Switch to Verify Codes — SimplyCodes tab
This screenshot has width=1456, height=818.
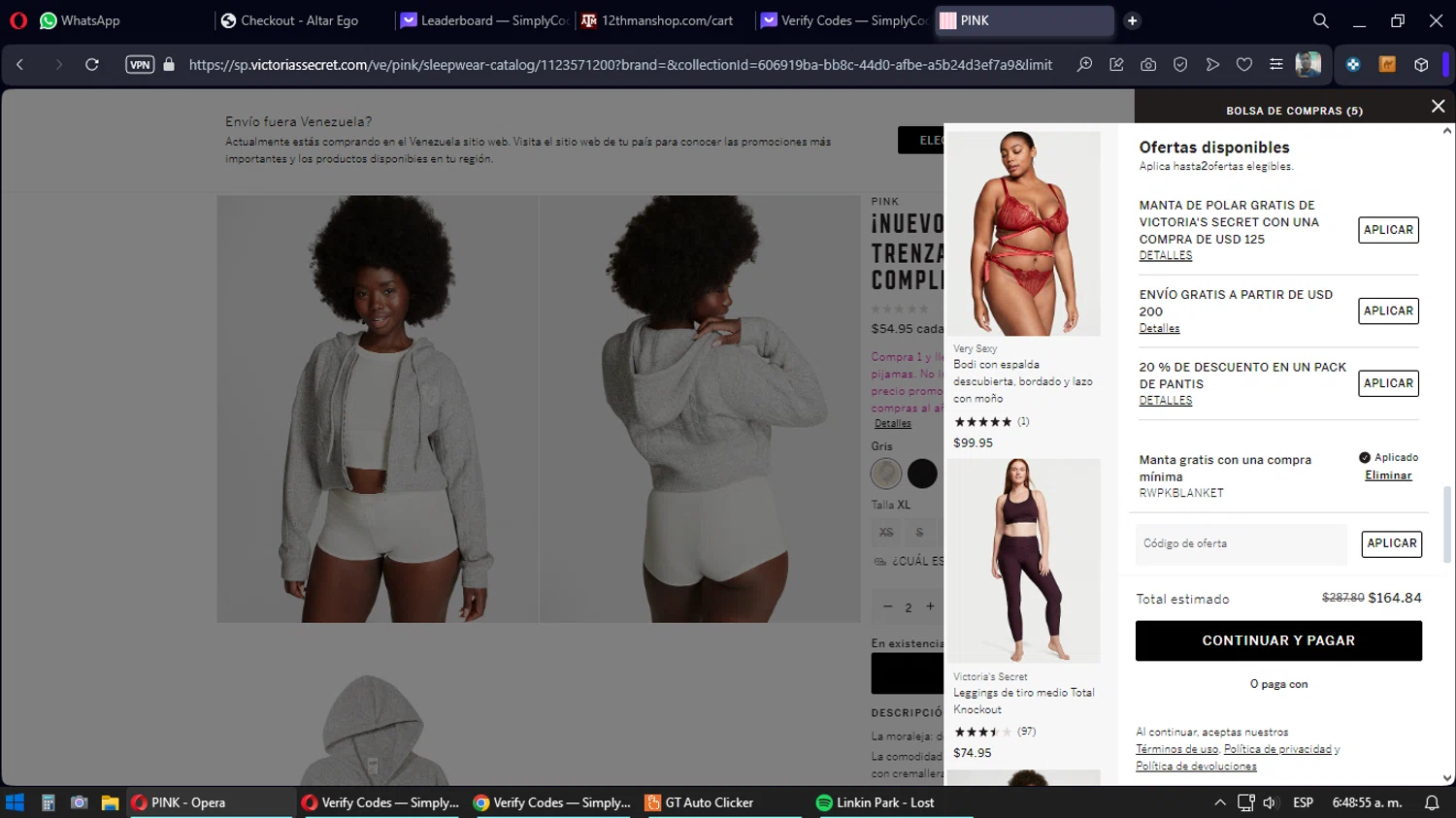pos(844,20)
